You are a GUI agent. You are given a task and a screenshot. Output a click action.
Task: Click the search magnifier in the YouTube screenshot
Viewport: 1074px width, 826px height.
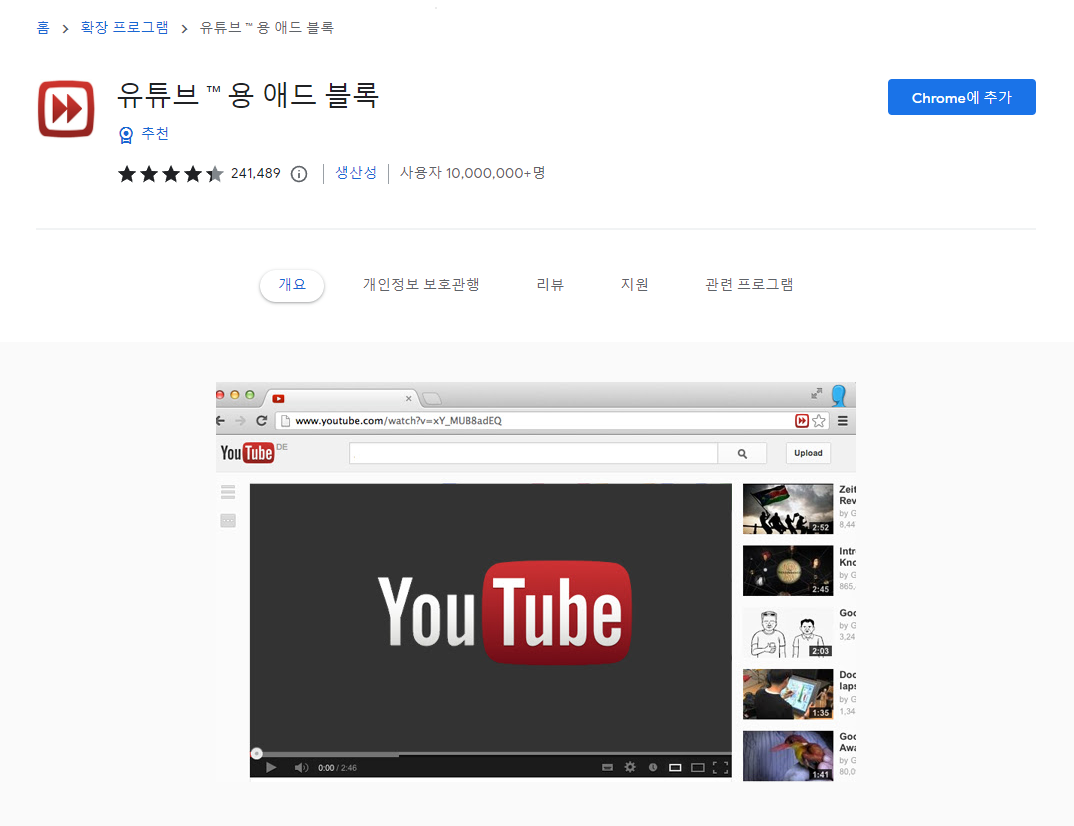(x=742, y=453)
